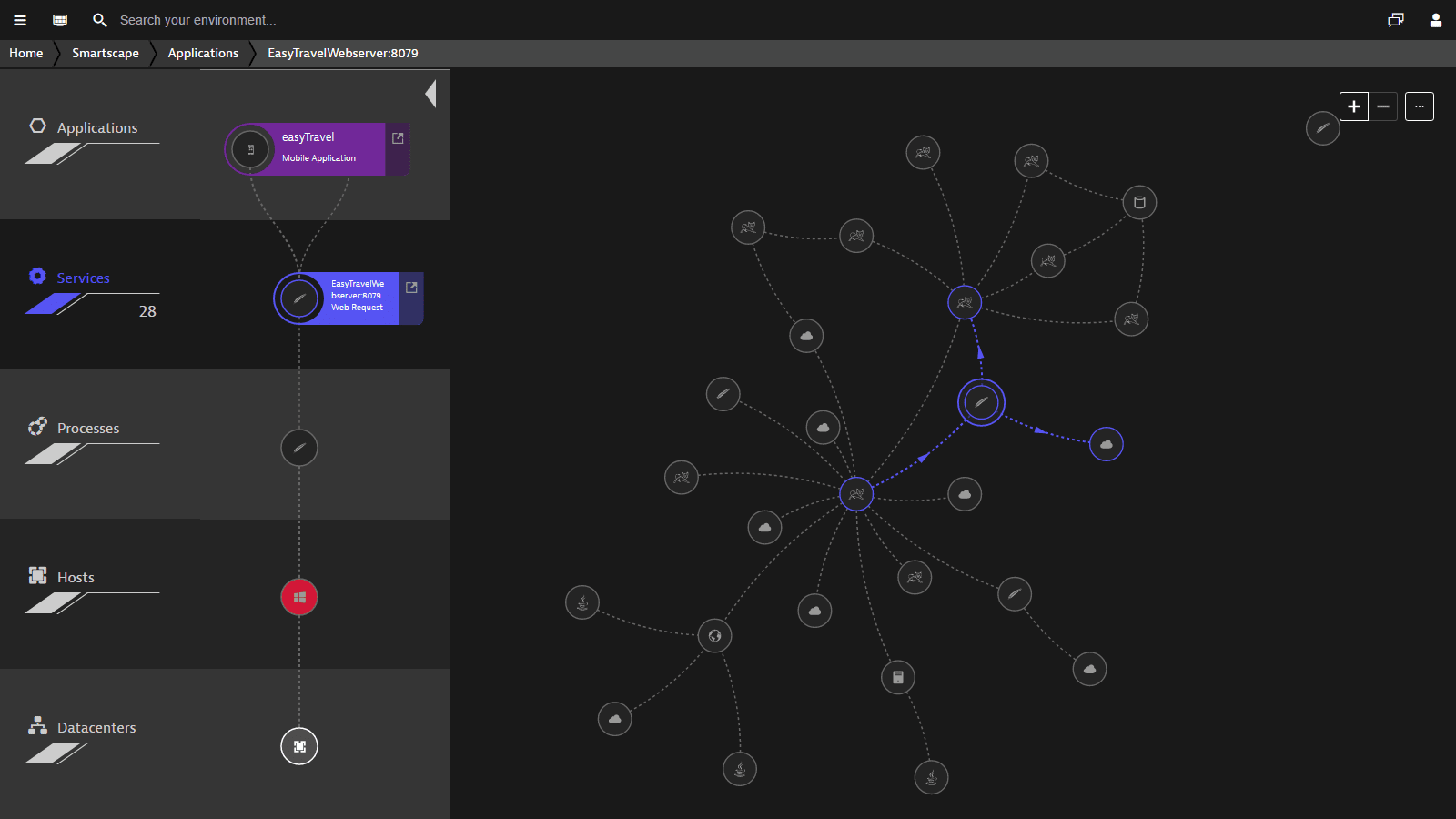This screenshot has width=1456, height=819.
Task: Open easyTravel mobile app external link icon
Action: 398,138
